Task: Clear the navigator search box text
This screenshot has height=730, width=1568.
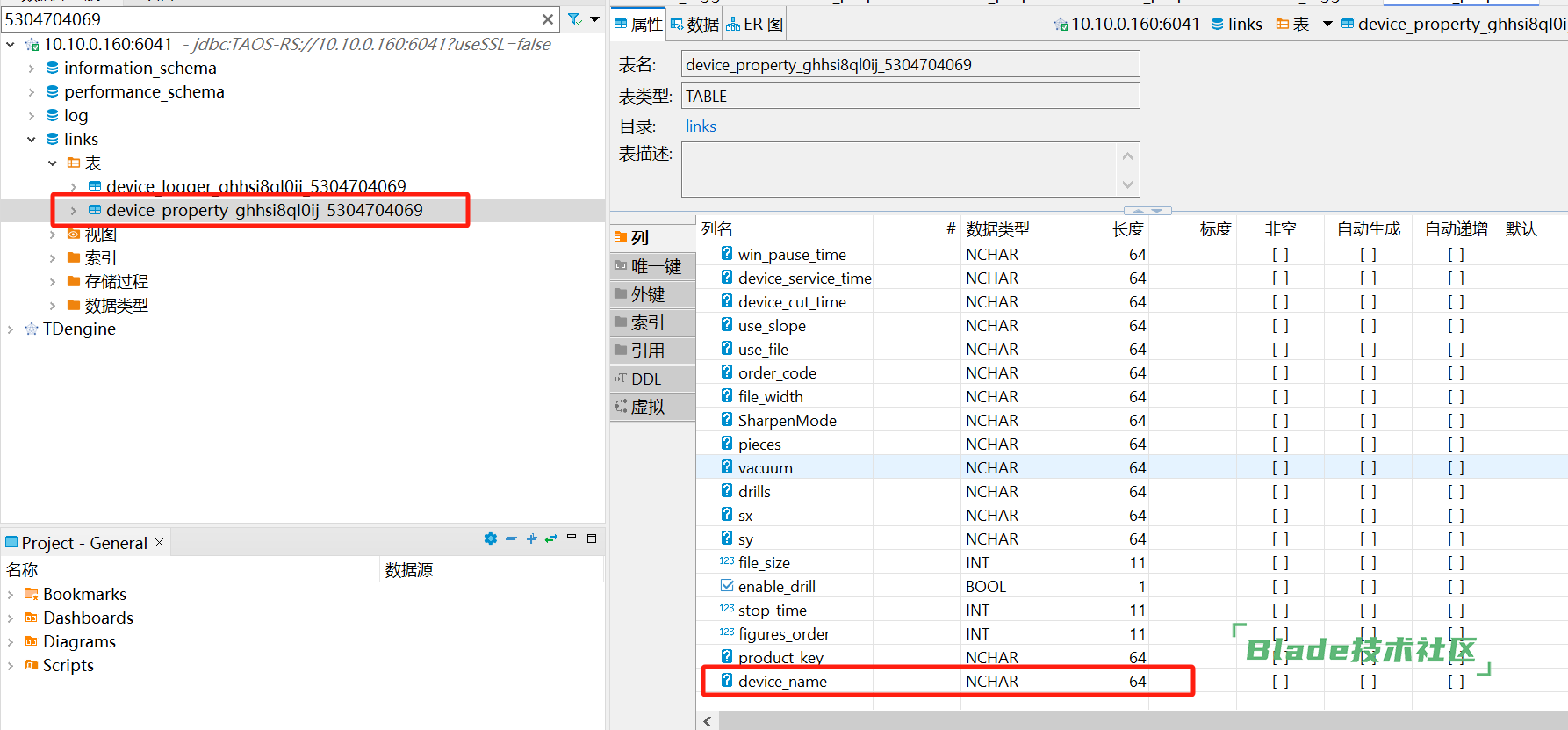Action: pyautogui.click(x=548, y=19)
